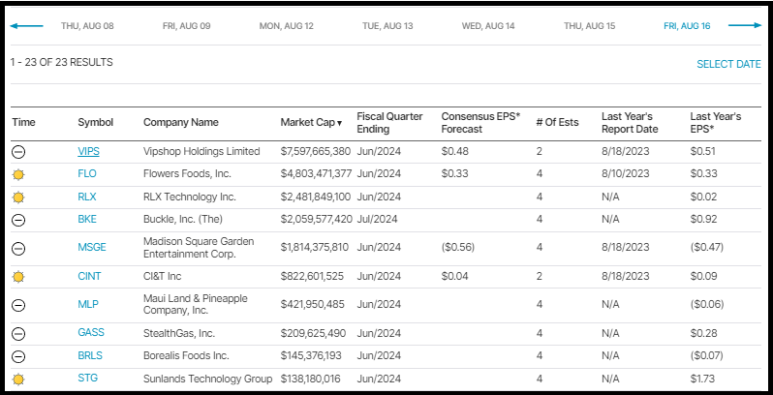
Task: Click the time icon in BRLS row
Action: tap(18, 356)
